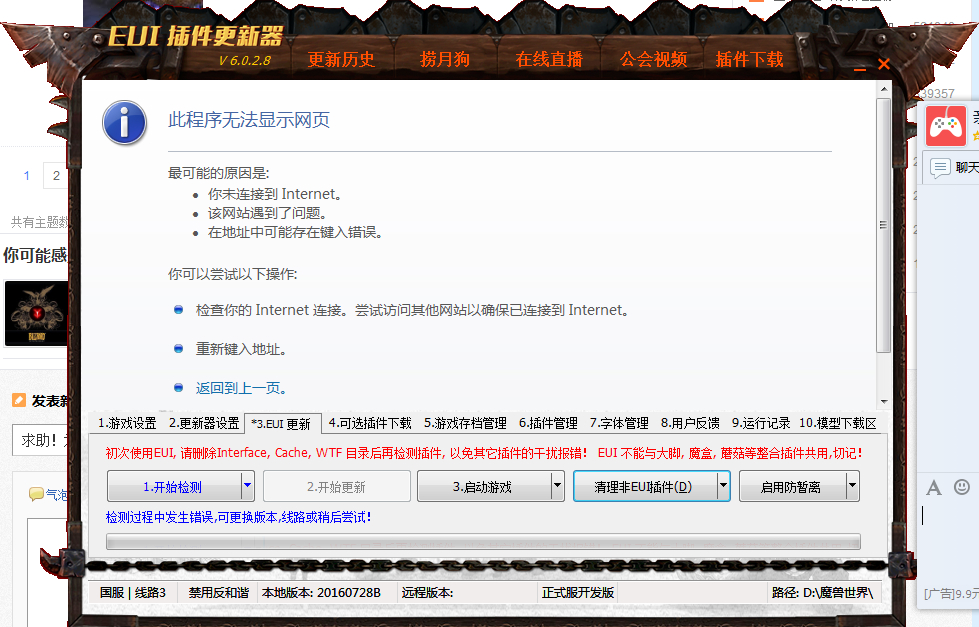Open 更新历史 in the top navigation
979x627 pixels.
341,59
